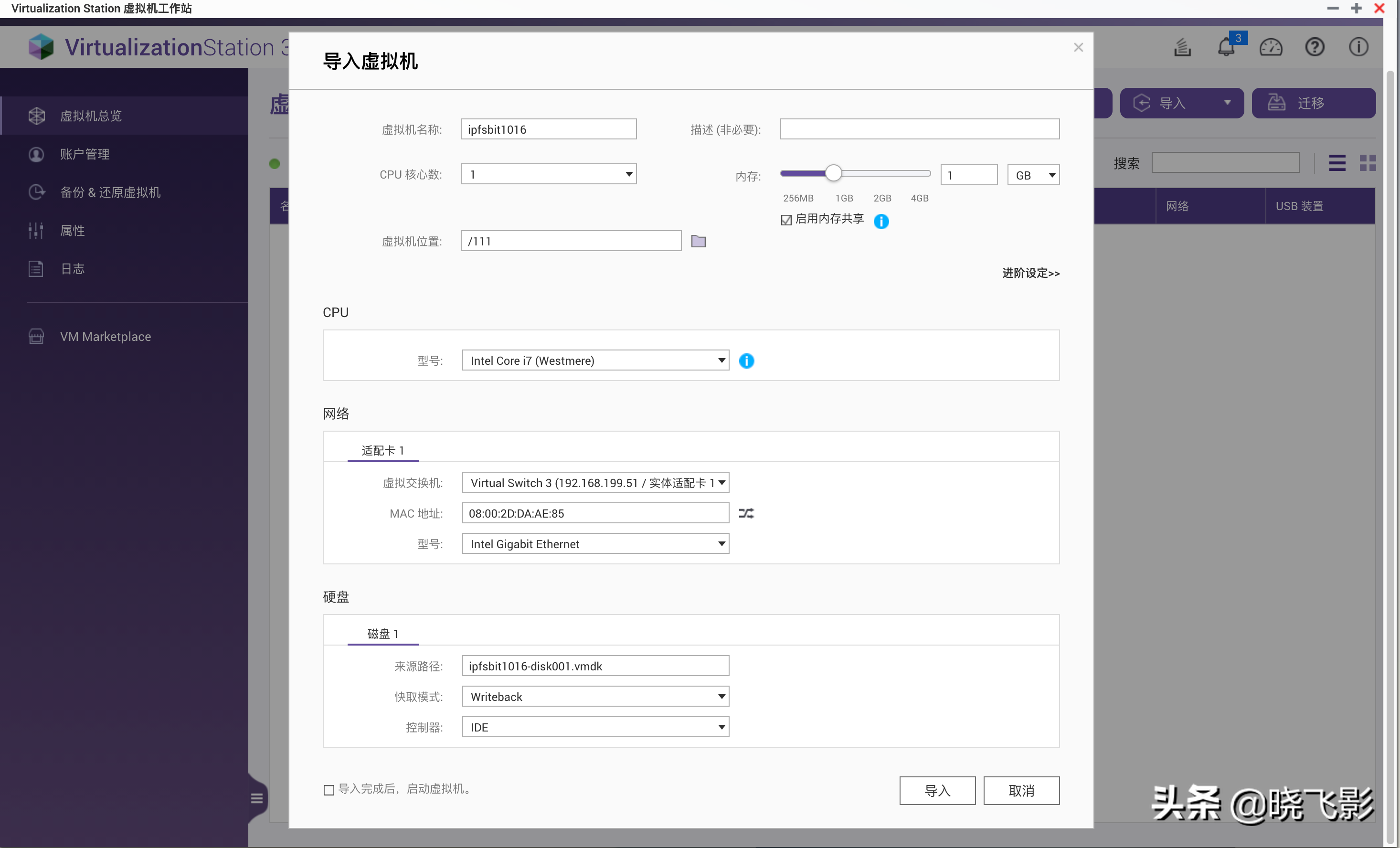Select the 适配卡 1 tab
The height and width of the screenshot is (848, 1400).
coord(383,450)
